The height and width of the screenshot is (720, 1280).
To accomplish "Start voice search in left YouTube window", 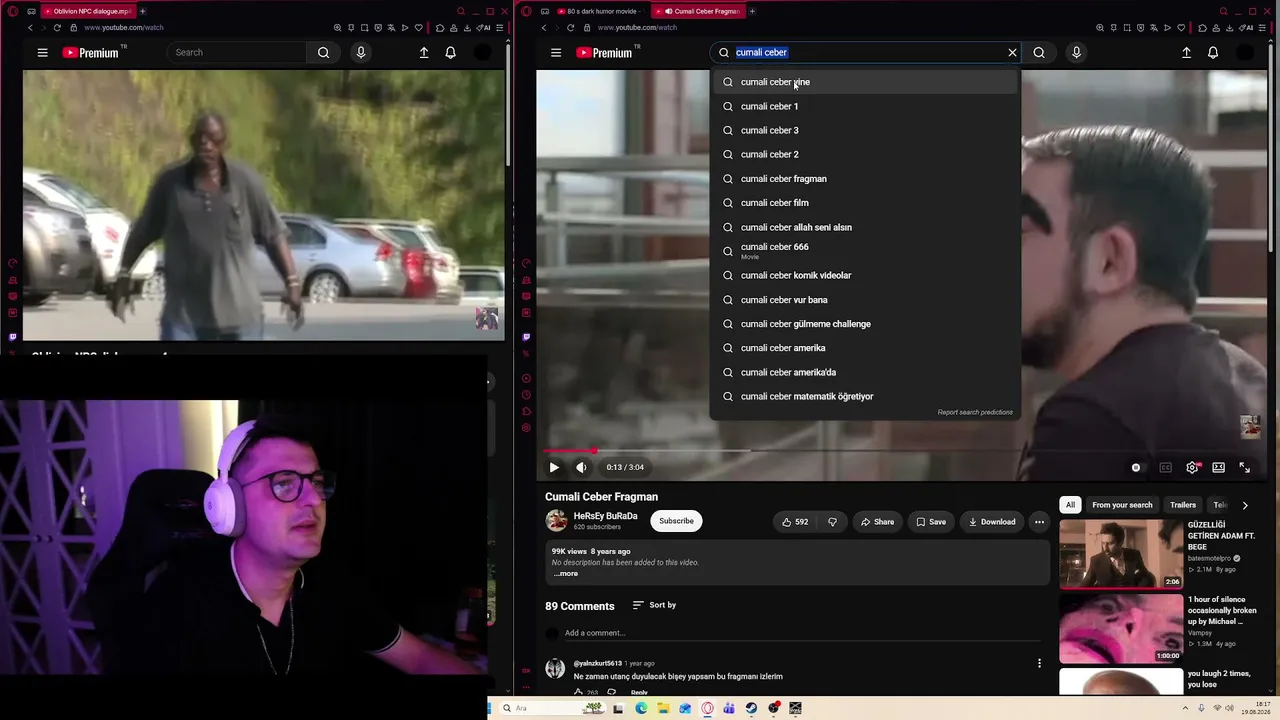I will [361, 53].
